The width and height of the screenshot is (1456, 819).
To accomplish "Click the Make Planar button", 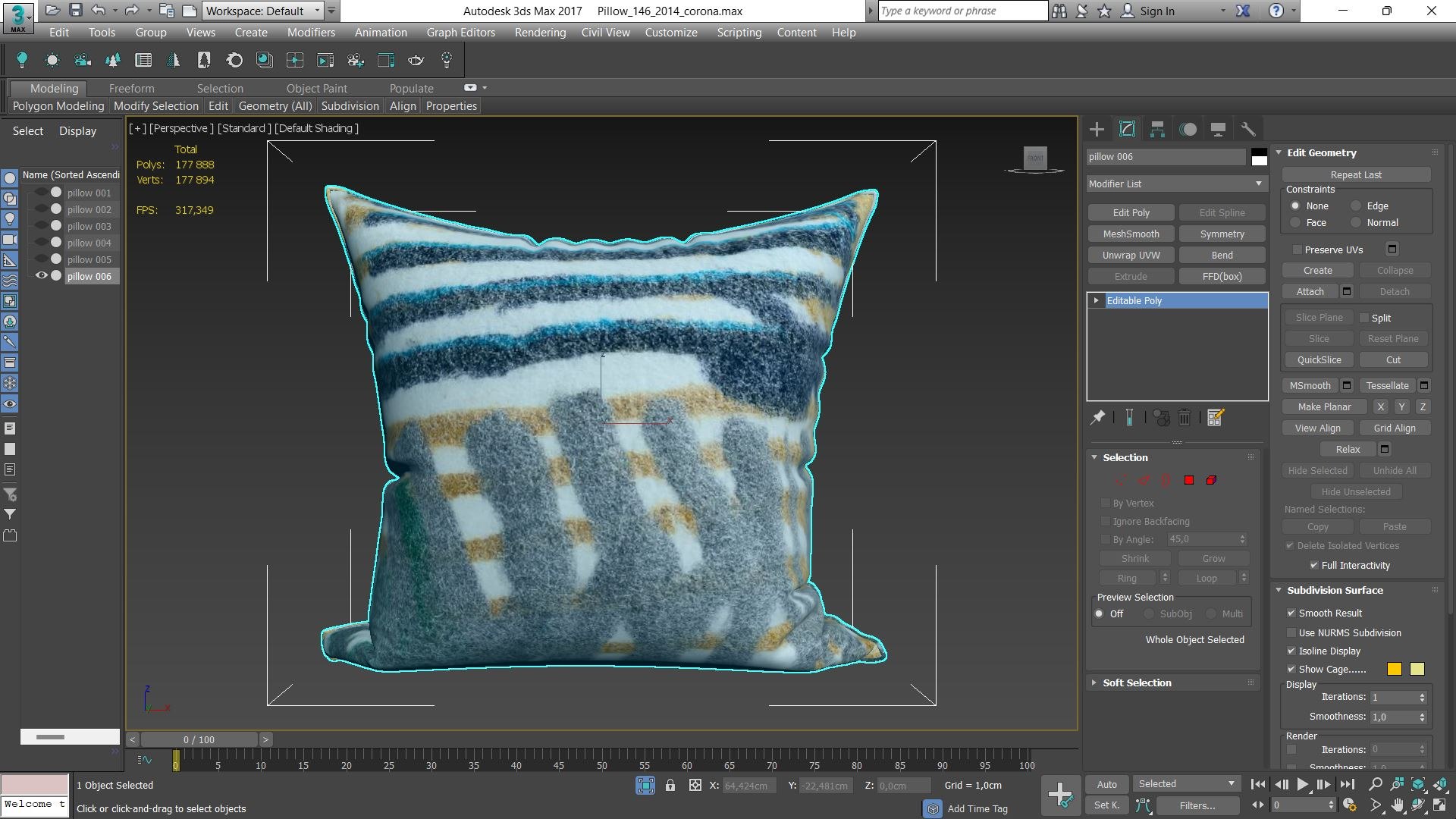I will click(1324, 407).
